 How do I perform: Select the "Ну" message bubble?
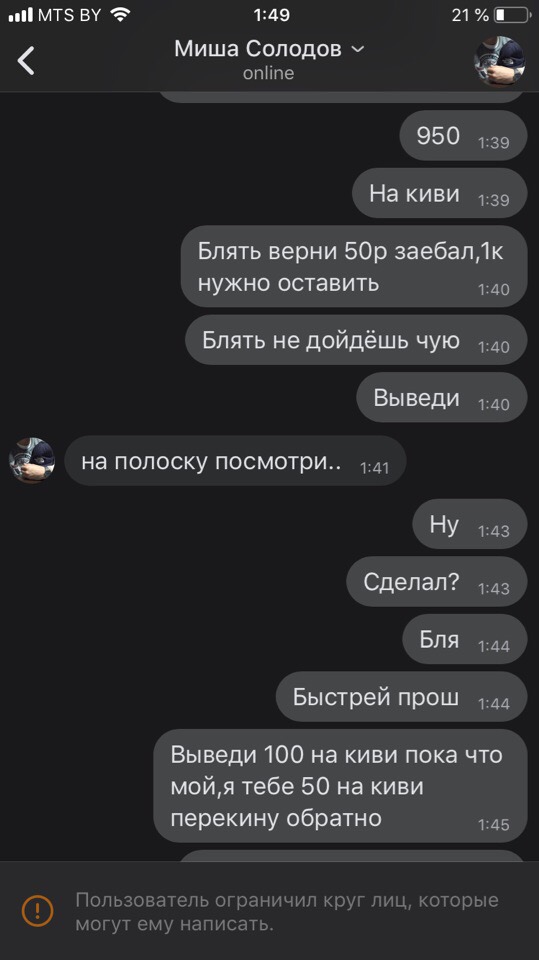(x=470, y=524)
